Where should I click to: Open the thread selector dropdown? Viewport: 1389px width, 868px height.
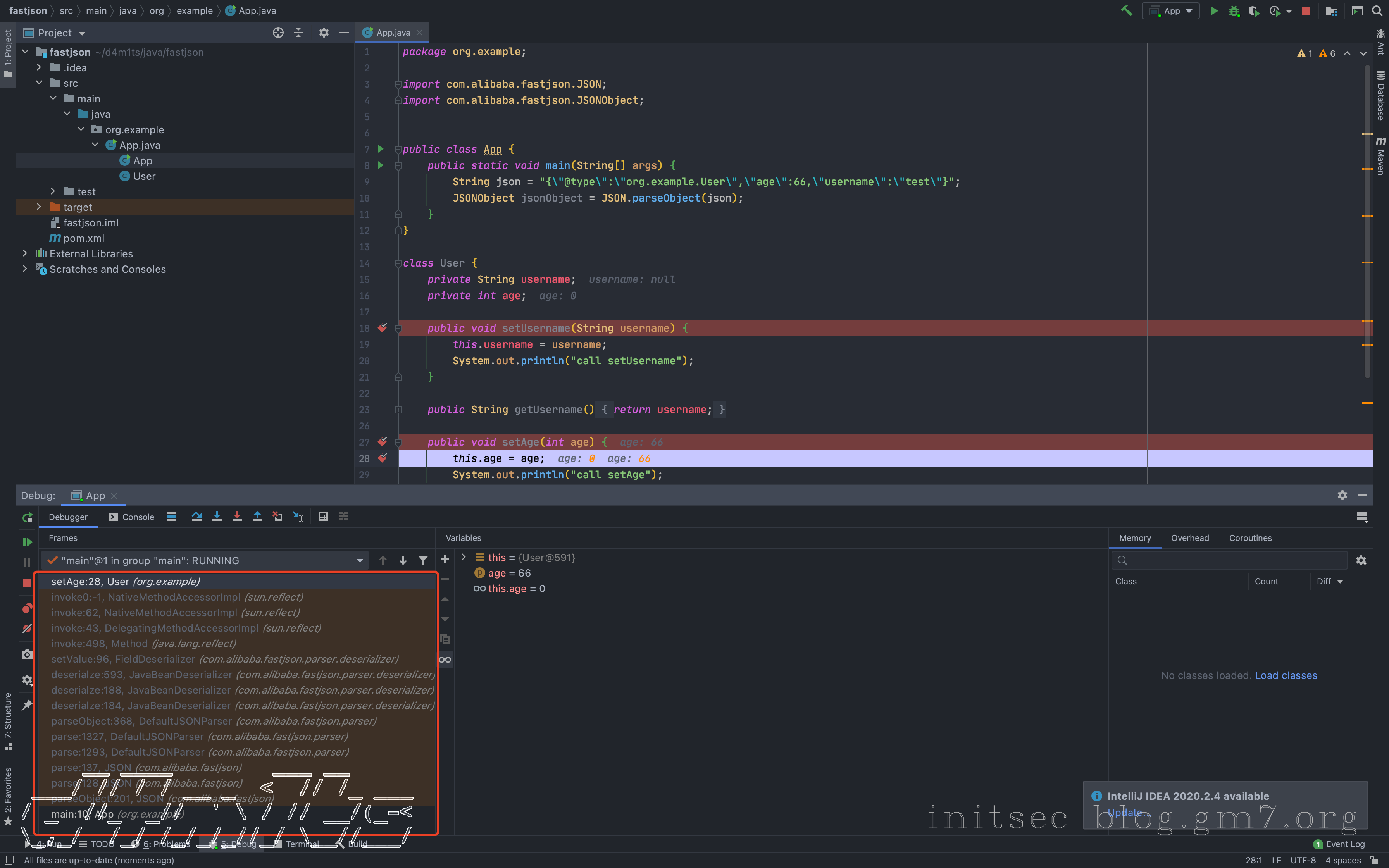[360, 560]
